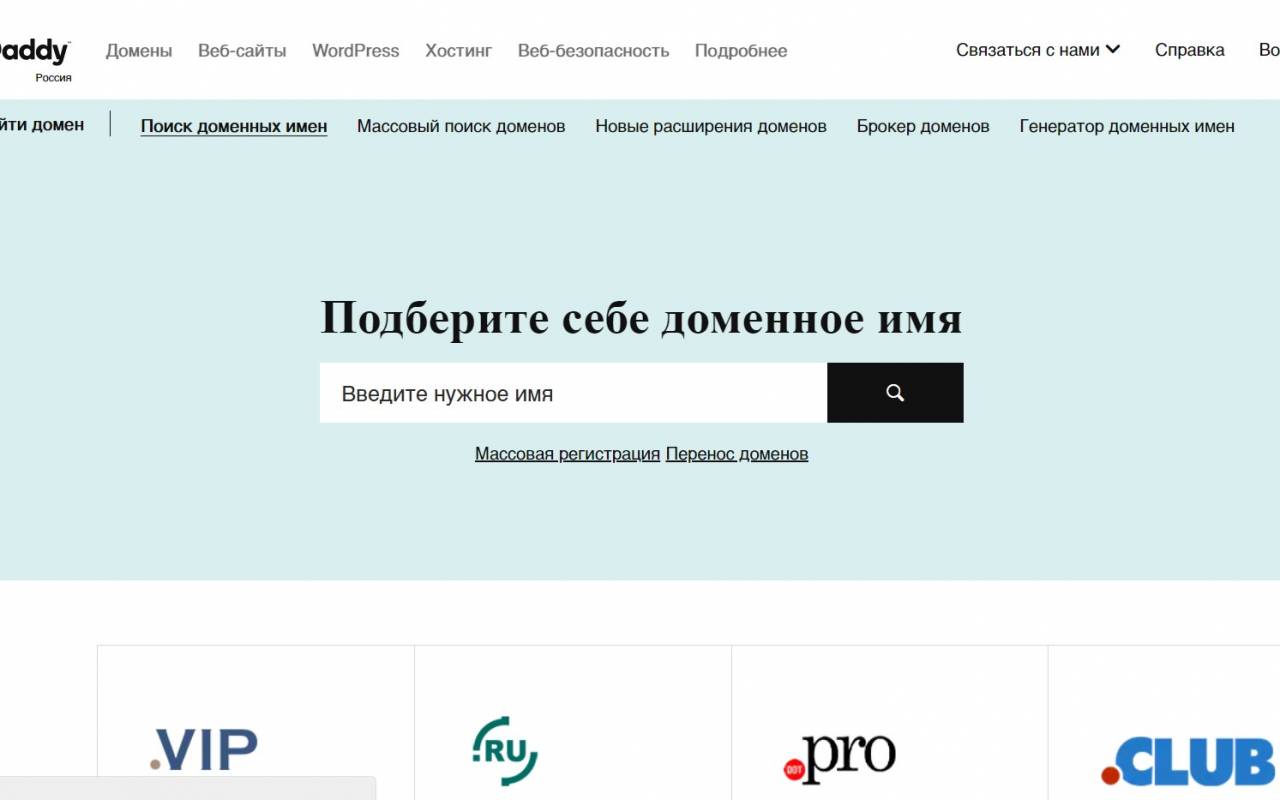Open the WordPress menu

(x=355, y=51)
